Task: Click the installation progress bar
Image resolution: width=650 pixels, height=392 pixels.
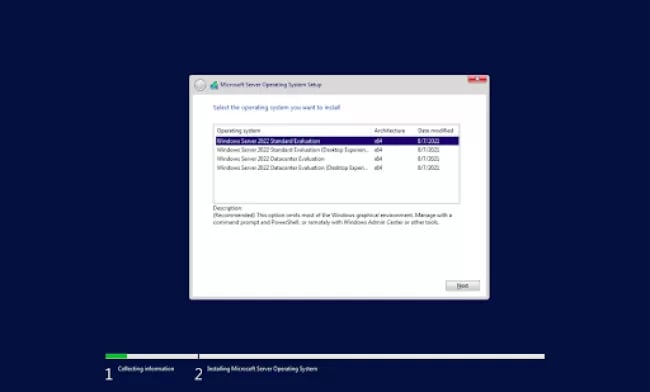Action: coord(325,356)
